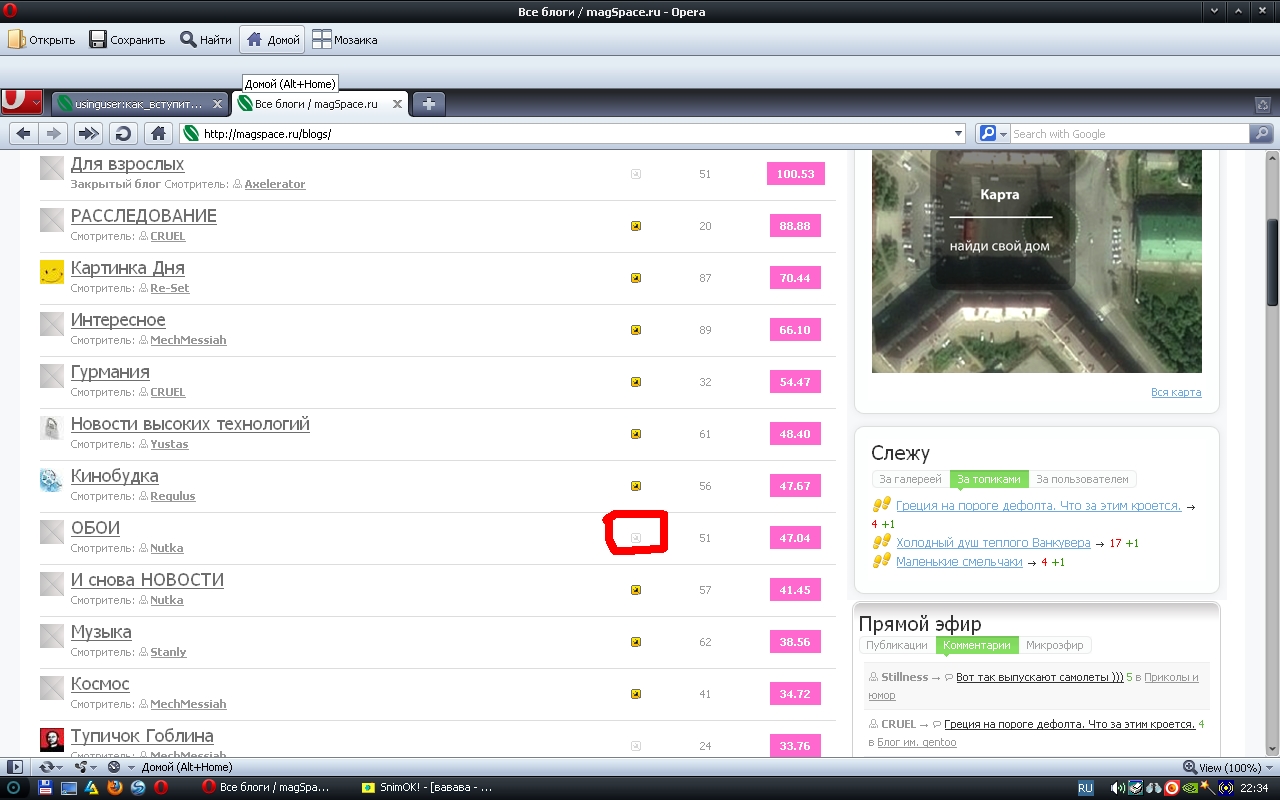Open the Кинобудка blog link
Image resolution: width=1280 pixels, height=800 pixels.
114,476
